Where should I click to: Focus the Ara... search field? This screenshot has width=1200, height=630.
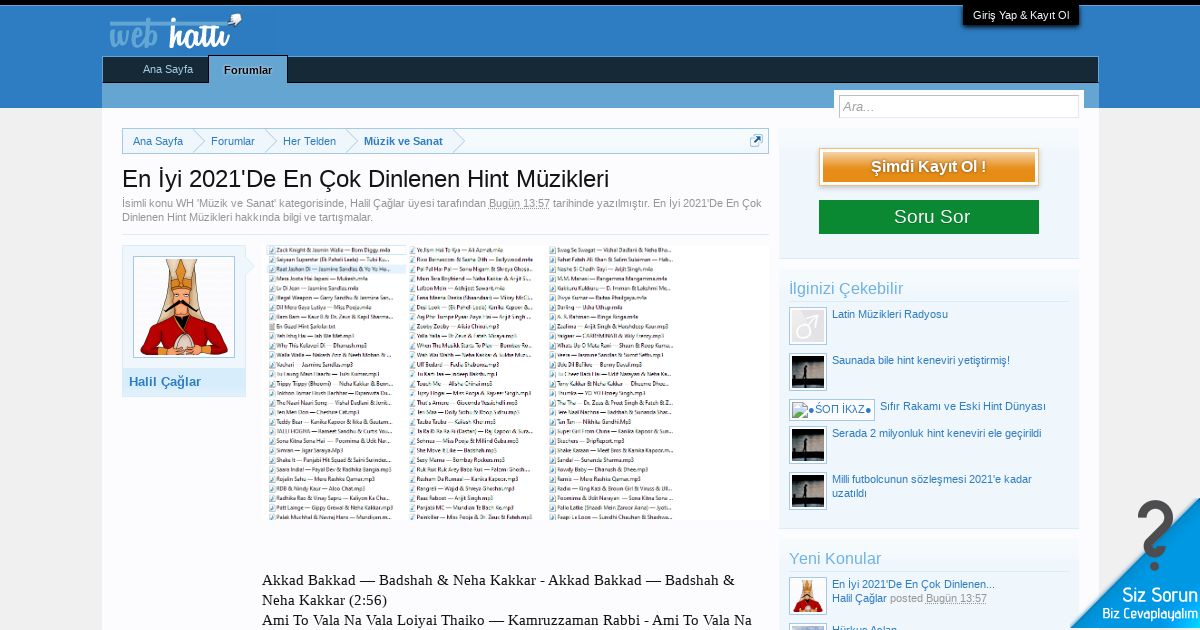[958, 106]
